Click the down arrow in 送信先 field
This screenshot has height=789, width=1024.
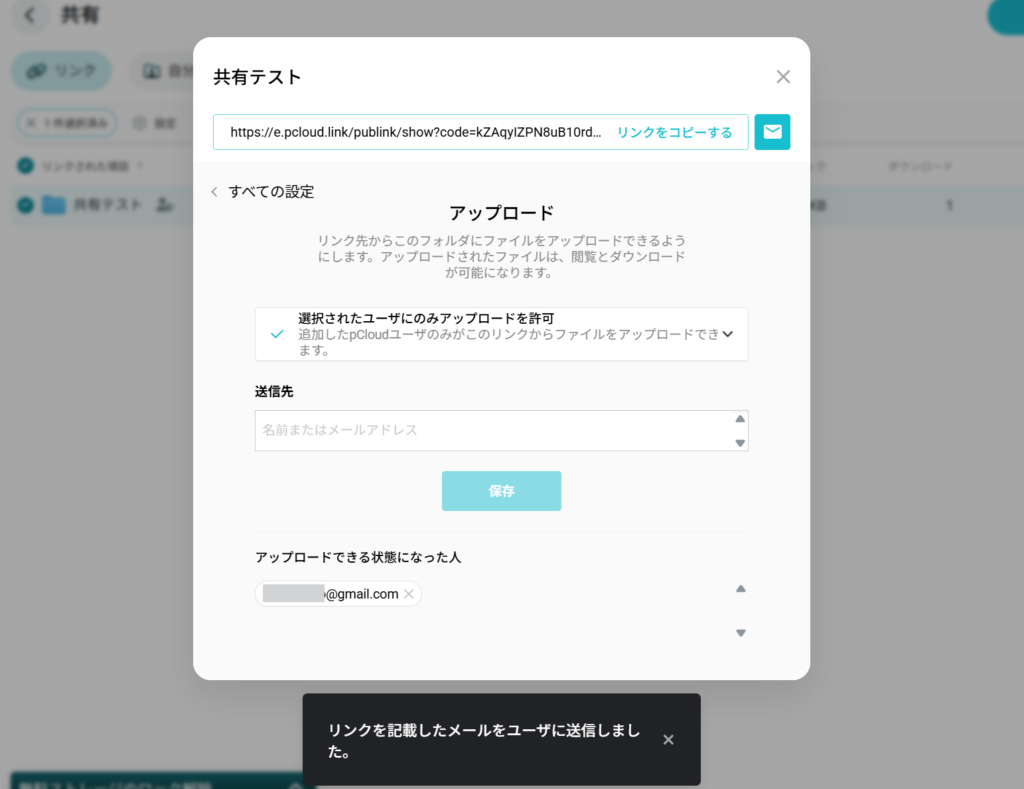(740, 442)
